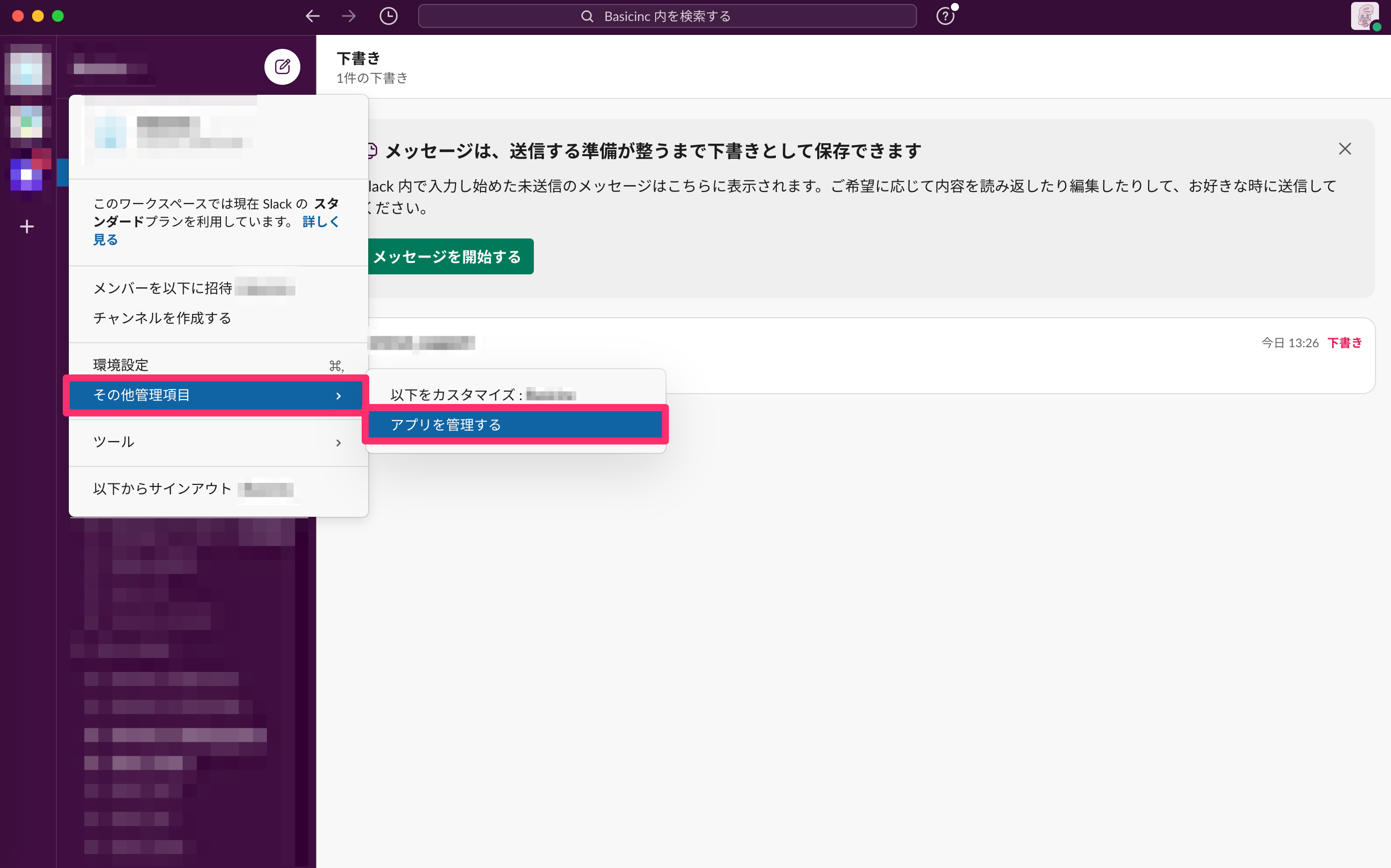1391x868 pixels.
Task: Close the draft info banner
Action: click(x=1345, y=149)
